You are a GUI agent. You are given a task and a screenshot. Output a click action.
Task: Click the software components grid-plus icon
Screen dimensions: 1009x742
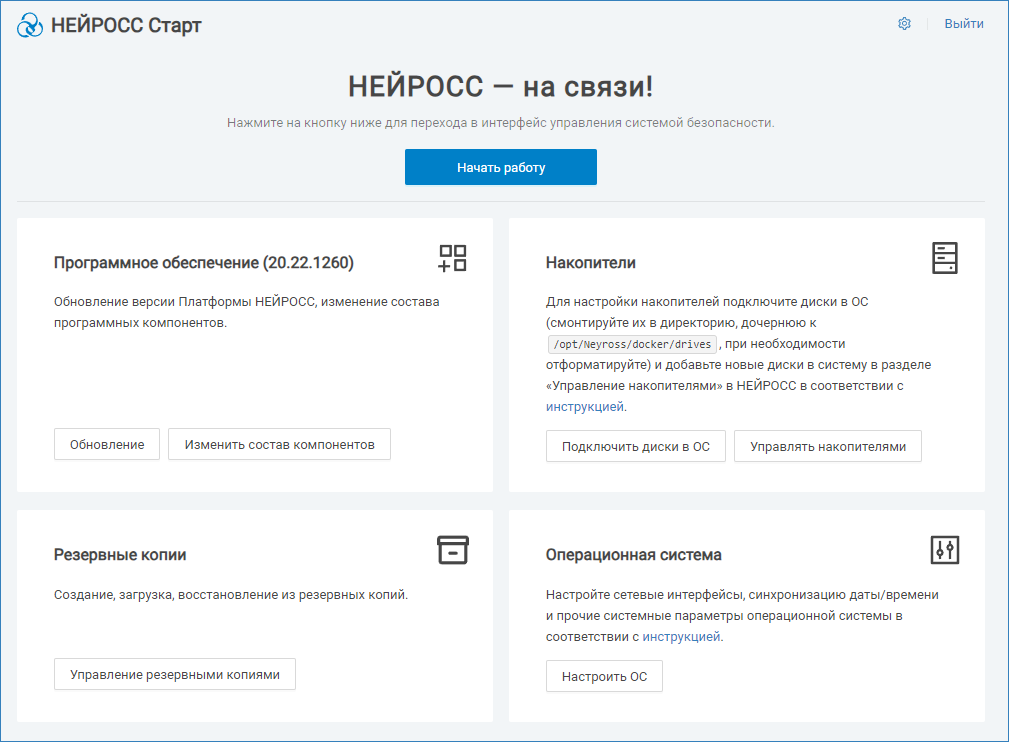[x=452, y=258]
